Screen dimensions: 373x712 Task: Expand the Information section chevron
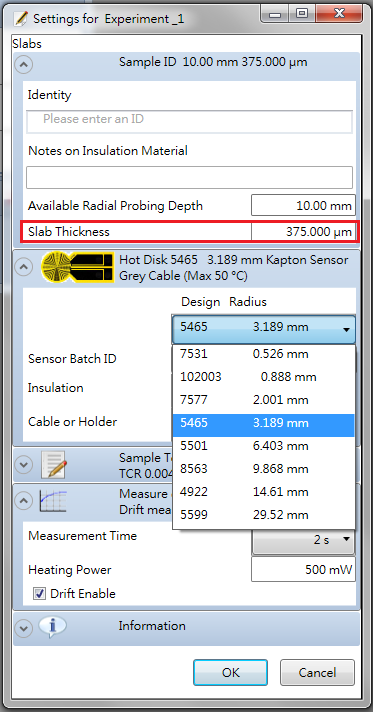[x=23, y=628]
